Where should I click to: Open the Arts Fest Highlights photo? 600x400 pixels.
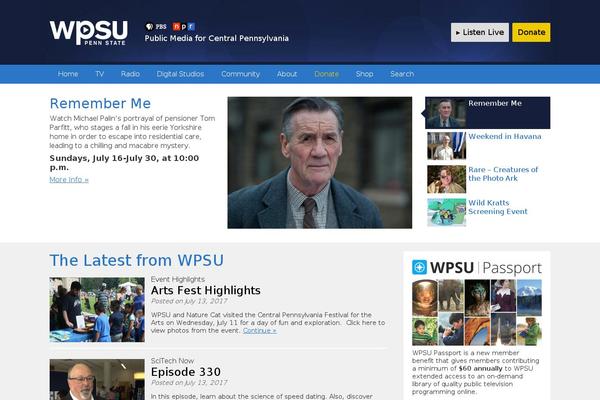coord(97,310)
